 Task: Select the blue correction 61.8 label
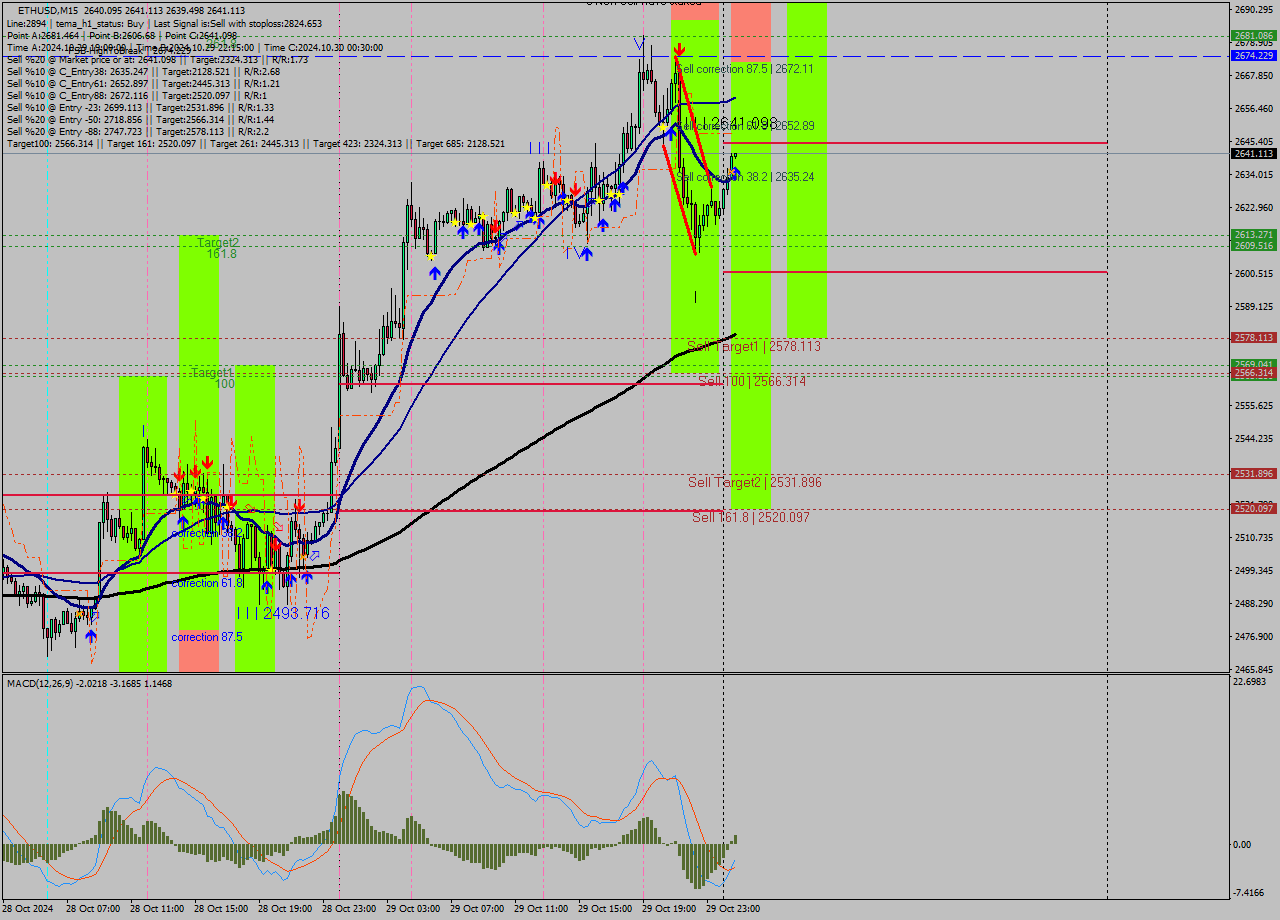[207, 583]
